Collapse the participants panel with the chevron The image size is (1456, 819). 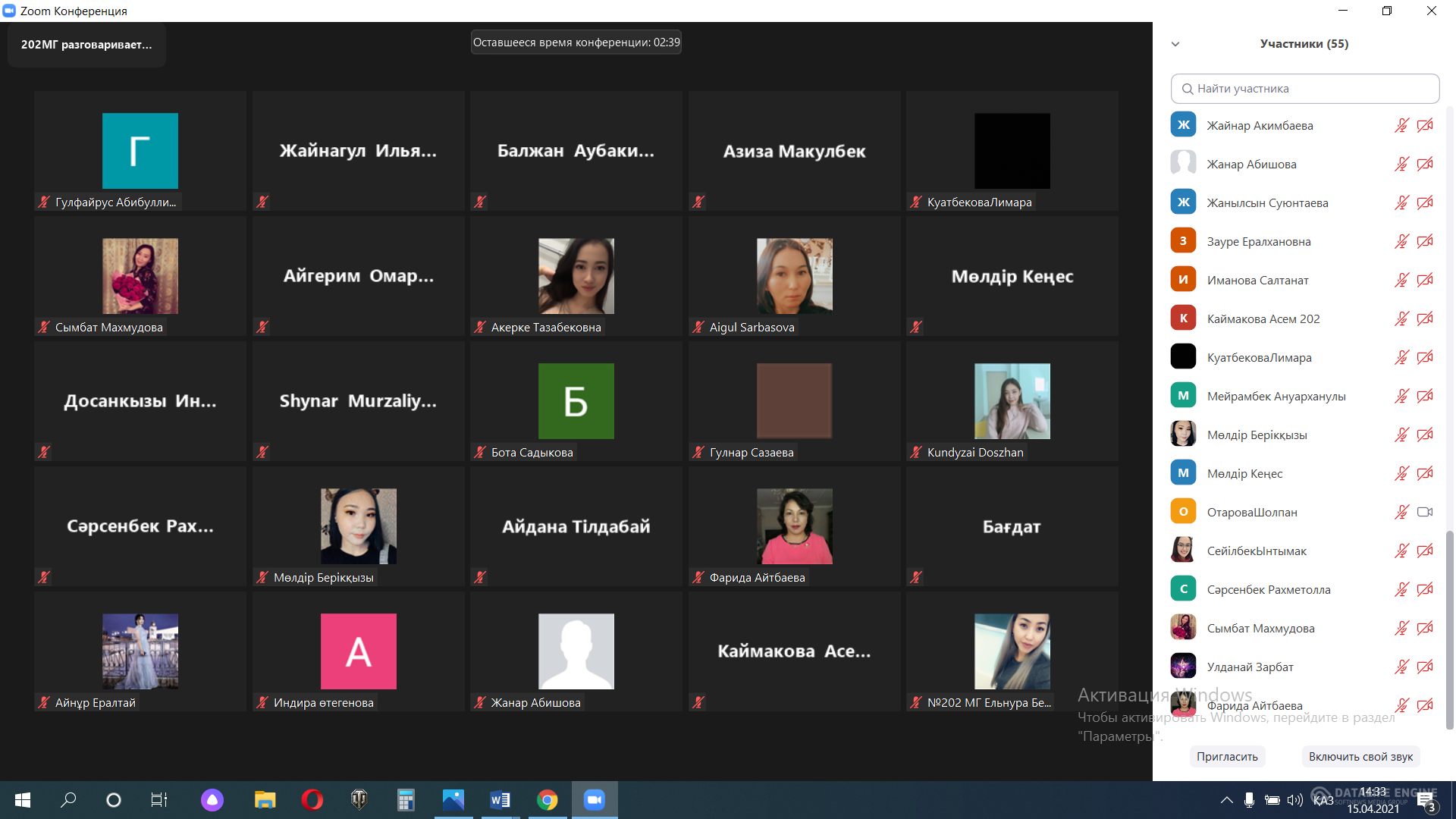1175,44
